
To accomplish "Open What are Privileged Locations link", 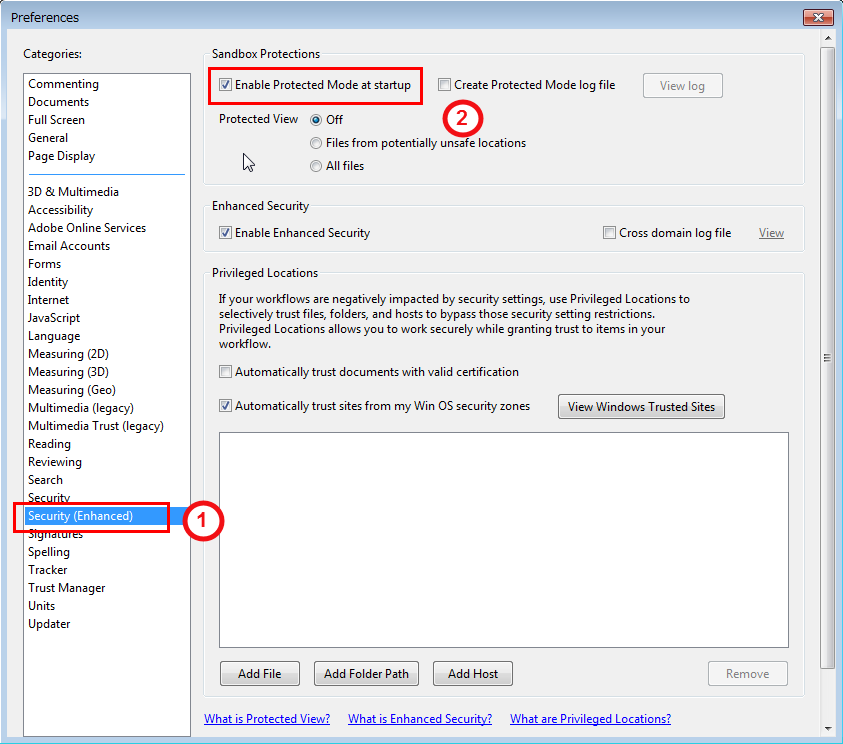I will point(590,719).
